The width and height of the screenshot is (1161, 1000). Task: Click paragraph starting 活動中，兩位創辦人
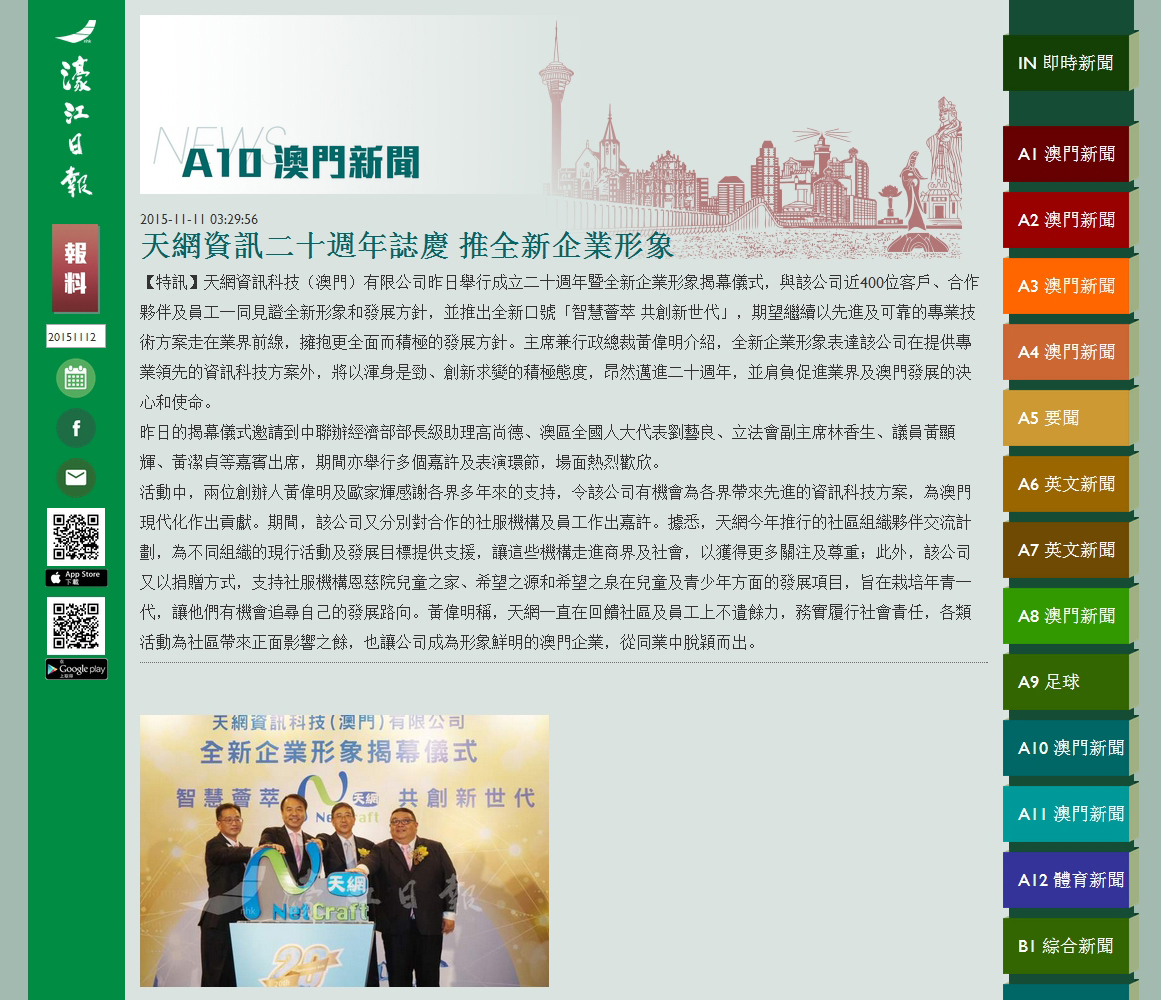point(556,567)
